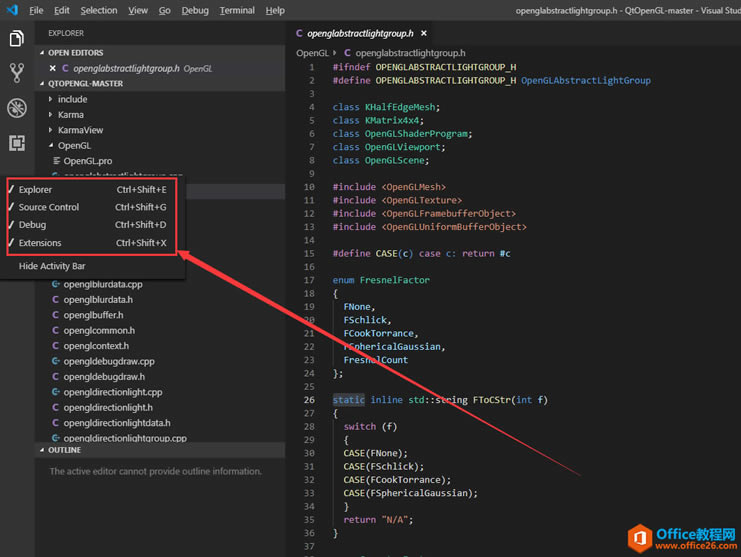The image size is (741, 557).
Task: Click 'class KHalfEdgeMesh;' line
Action: coord(386,107)
